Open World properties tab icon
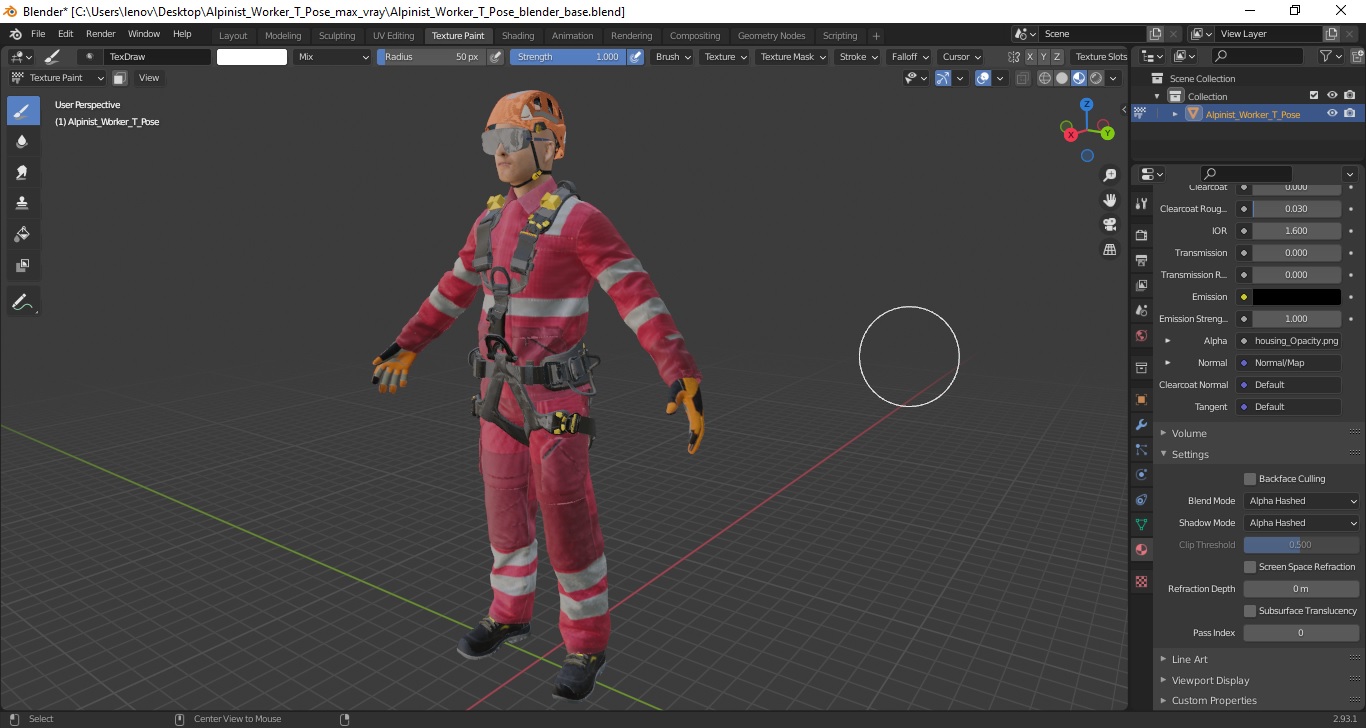The height and width of the screenshot is (728, 1366). click(x=1141, y=335)
